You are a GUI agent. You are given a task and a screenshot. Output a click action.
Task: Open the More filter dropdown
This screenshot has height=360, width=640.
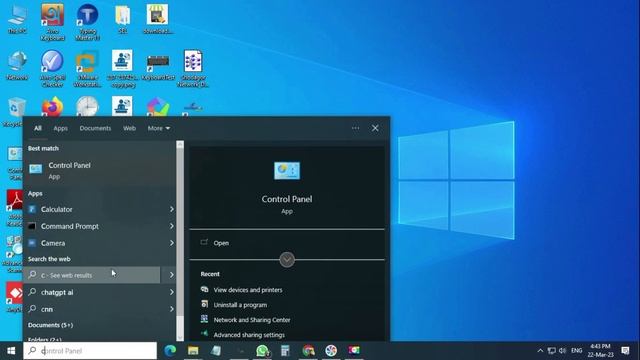point(159,128)
